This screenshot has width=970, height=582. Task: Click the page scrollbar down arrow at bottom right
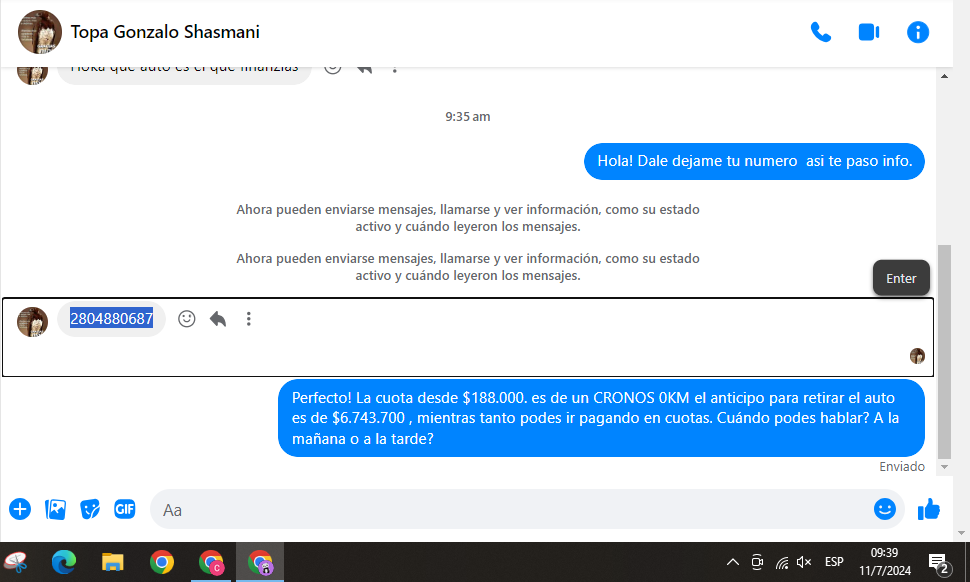pyautogui.click(x=961, y=533)
